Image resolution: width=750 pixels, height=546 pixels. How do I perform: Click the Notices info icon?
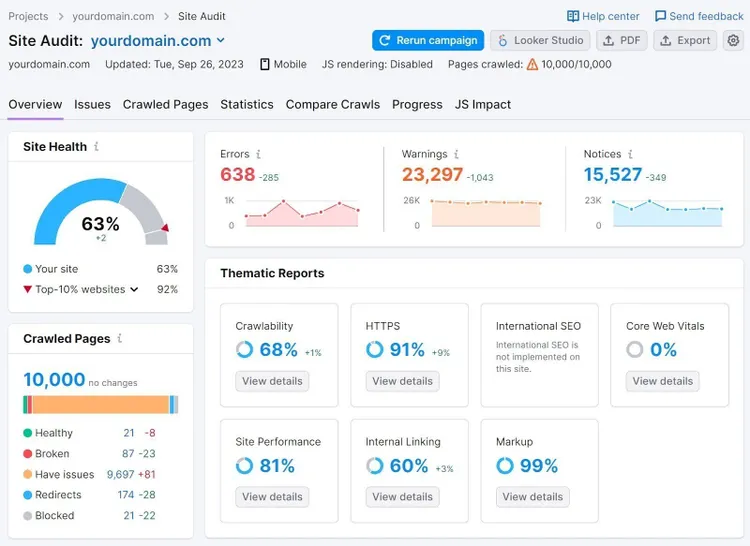coord(630,154)
